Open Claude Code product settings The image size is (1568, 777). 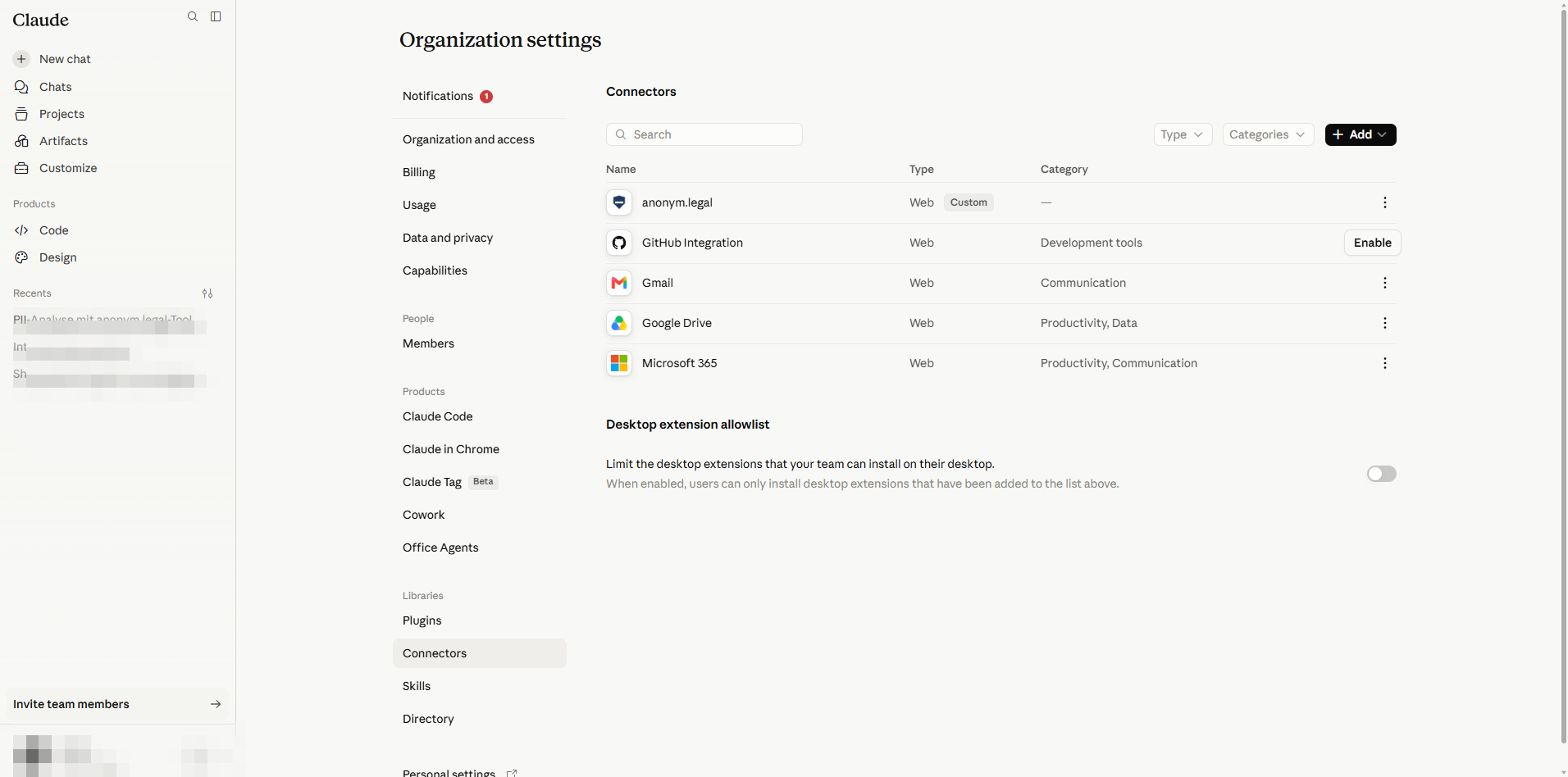point(437,416)
